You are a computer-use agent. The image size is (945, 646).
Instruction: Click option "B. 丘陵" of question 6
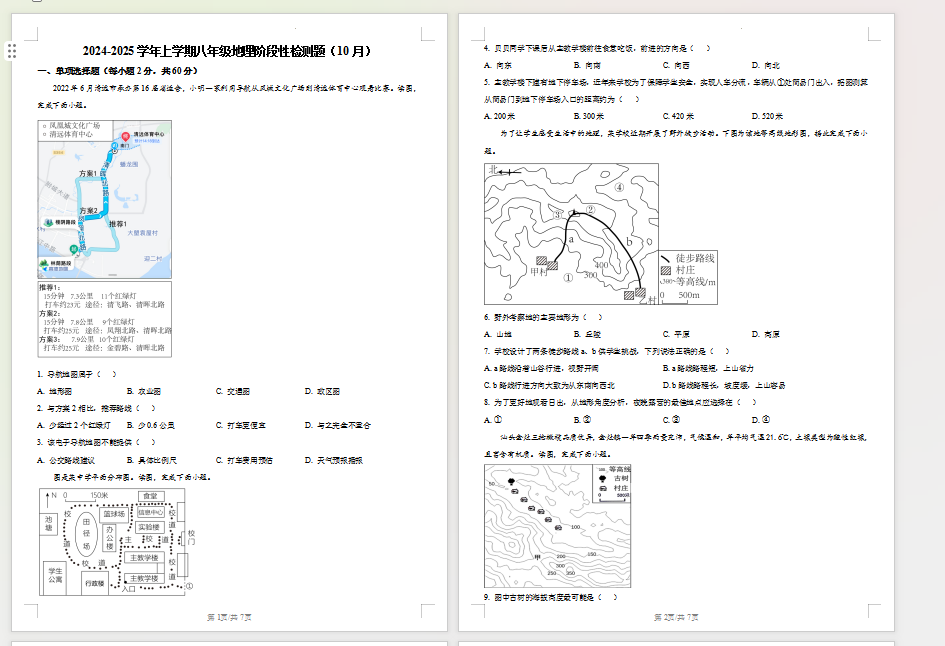587,334
